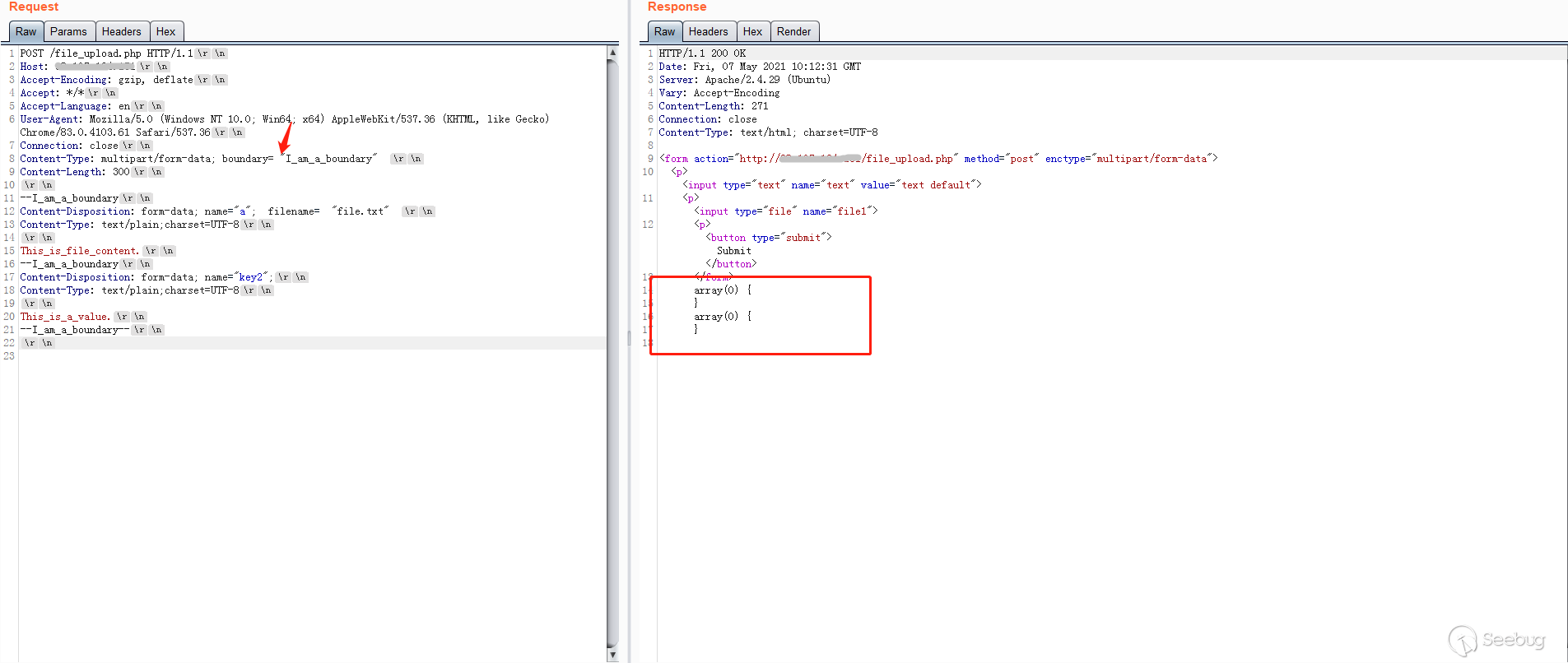
Task: Click the divider handle between request and response
Action: [x=630, y=338]
